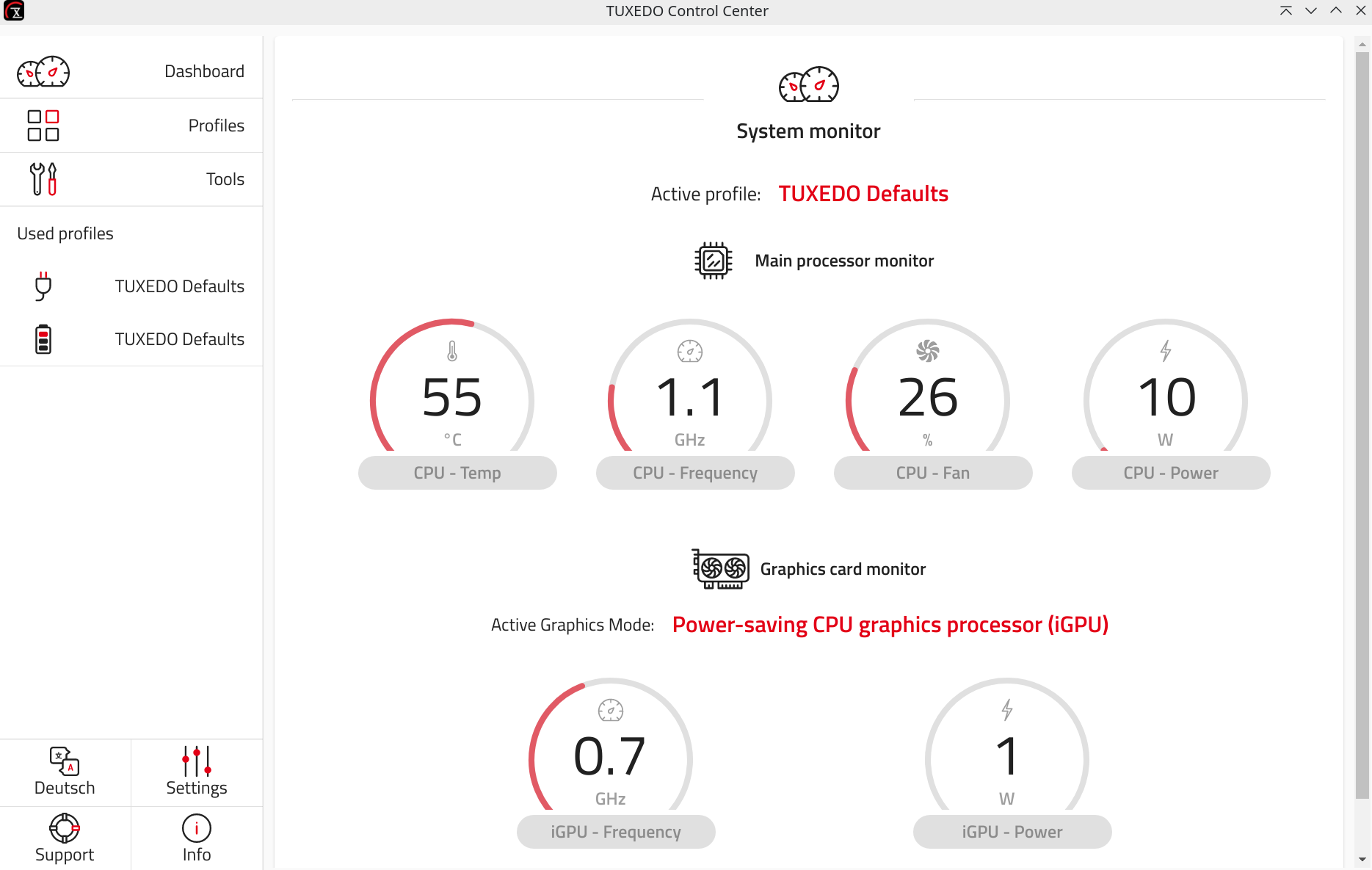Click the Info circle icon

click(197, 828)
